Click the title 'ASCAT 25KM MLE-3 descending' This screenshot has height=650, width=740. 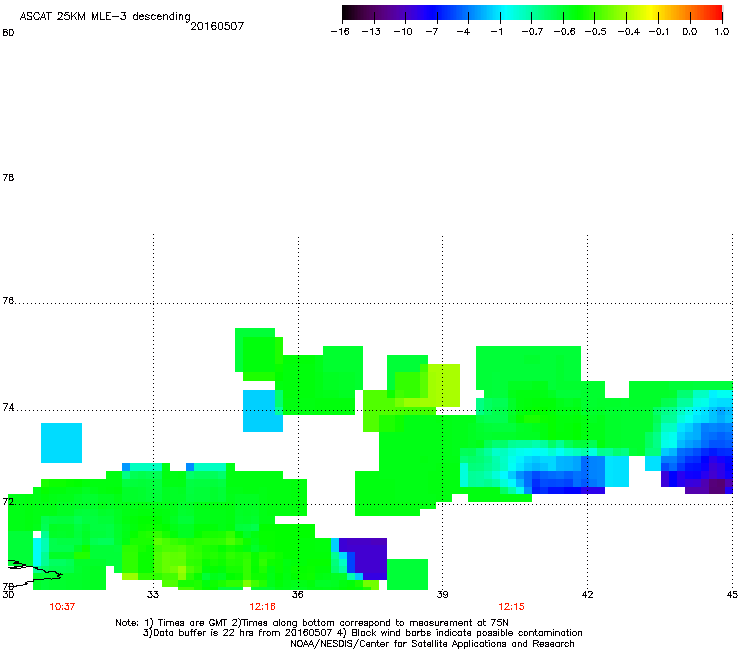(x=105, y=16)
